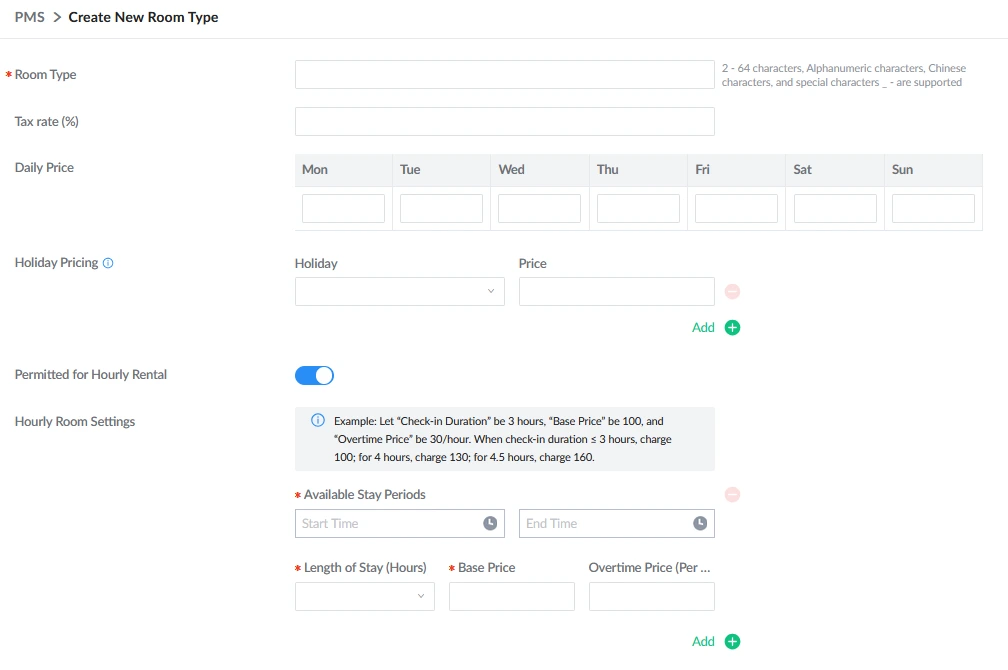1008x670 pixels.
Task: Click the Add link in Hourly Room Settings
Action: pos(703,642)
